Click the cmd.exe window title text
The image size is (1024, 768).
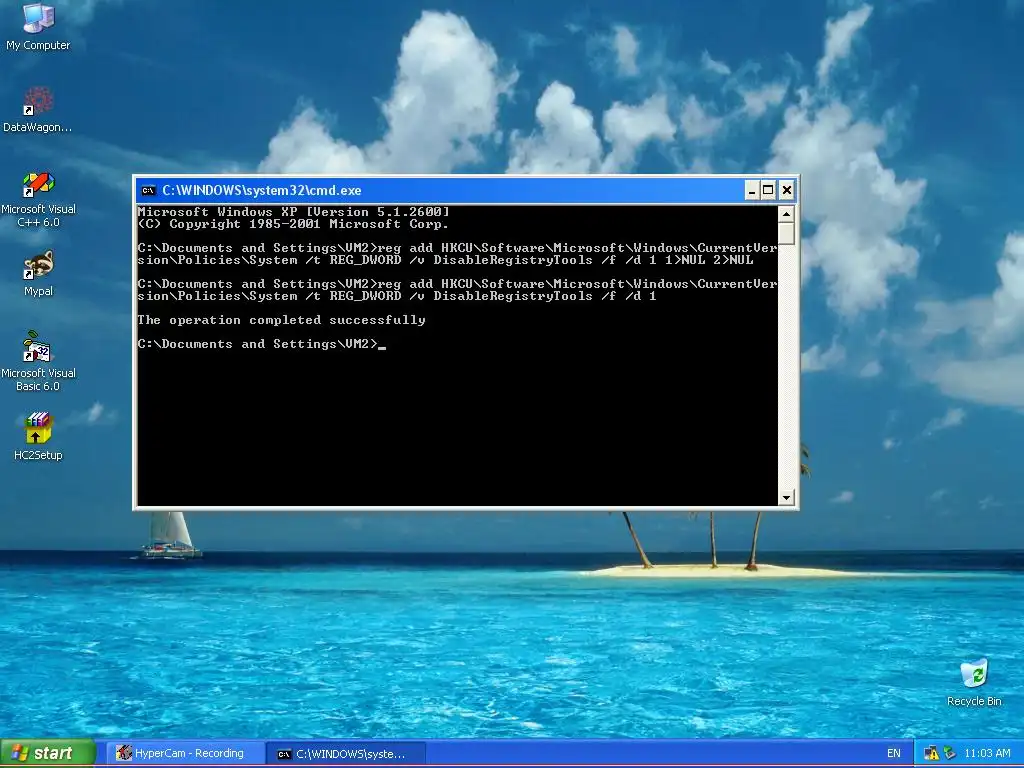pos(262,191)
